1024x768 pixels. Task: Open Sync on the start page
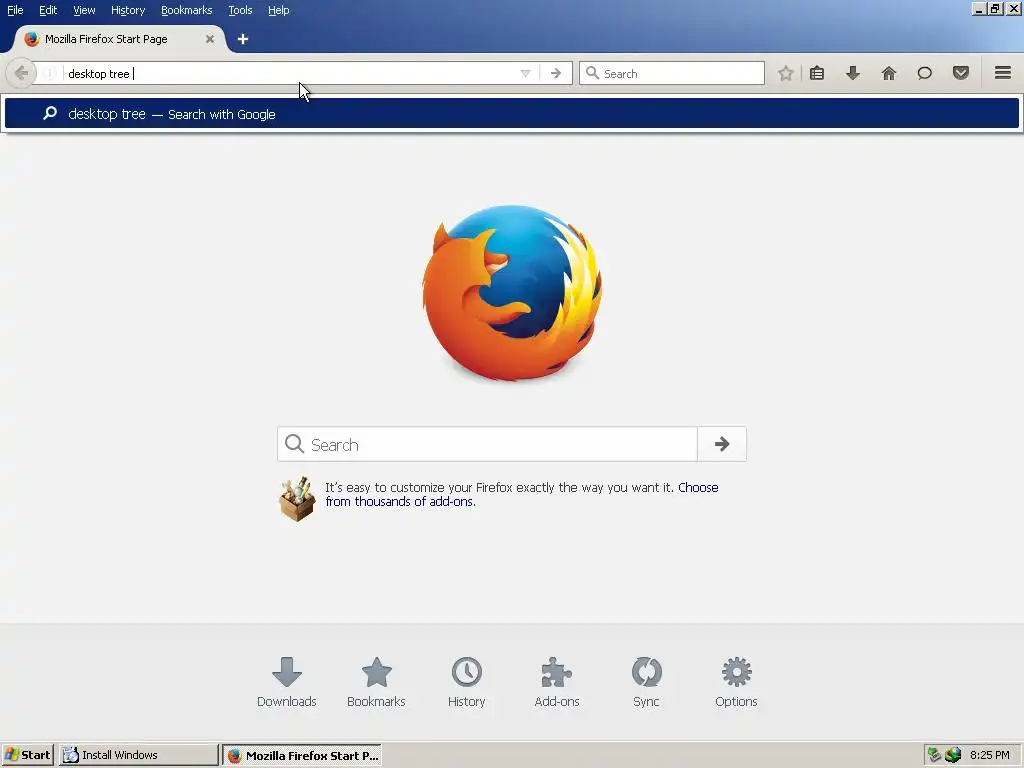(x=647, y=682)
